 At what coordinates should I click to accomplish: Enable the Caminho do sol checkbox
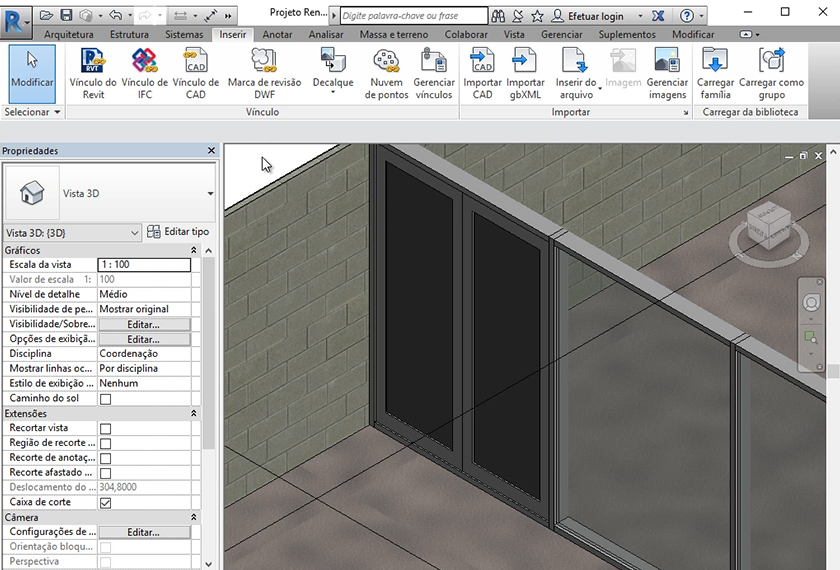point(105,399)
